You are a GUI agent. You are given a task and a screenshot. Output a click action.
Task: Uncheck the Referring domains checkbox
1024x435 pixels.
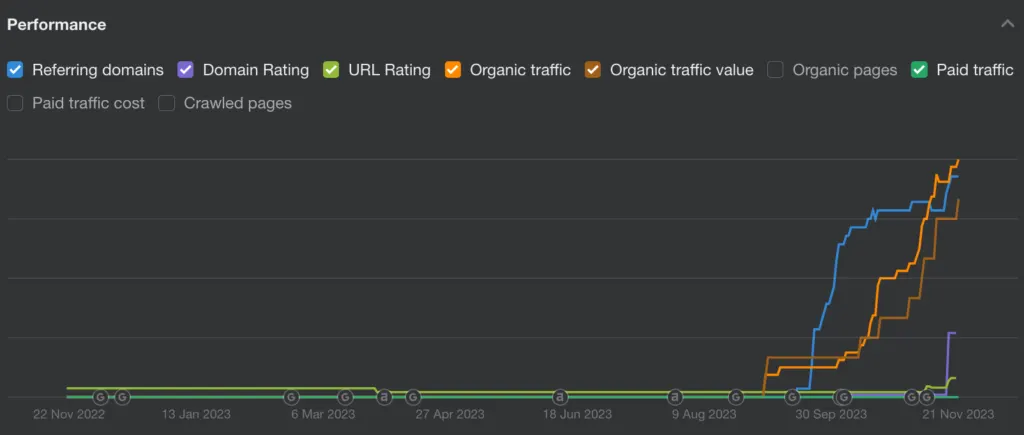[x=15, y=70]
